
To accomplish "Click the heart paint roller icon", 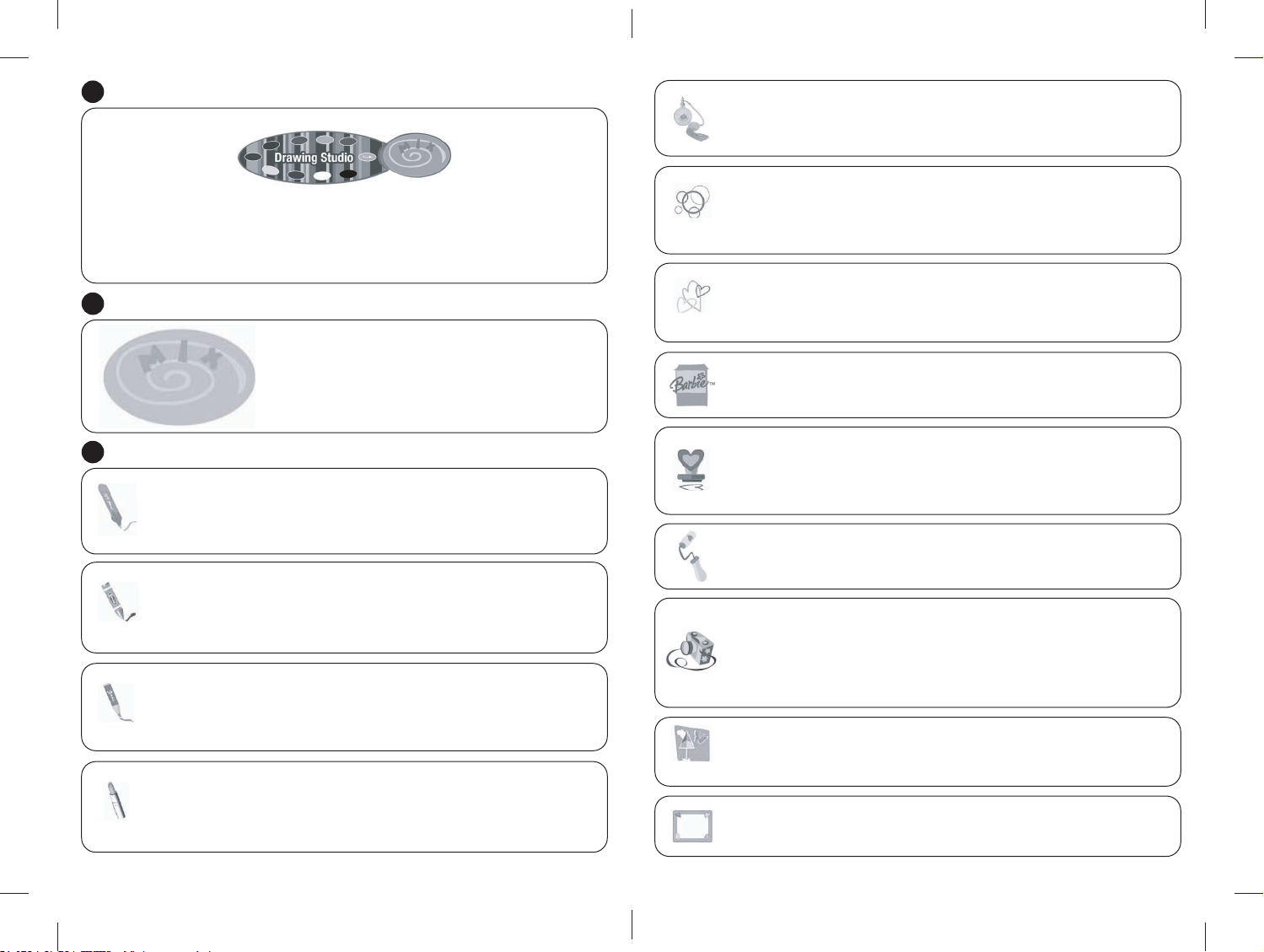I will click(x=692, y=557).
